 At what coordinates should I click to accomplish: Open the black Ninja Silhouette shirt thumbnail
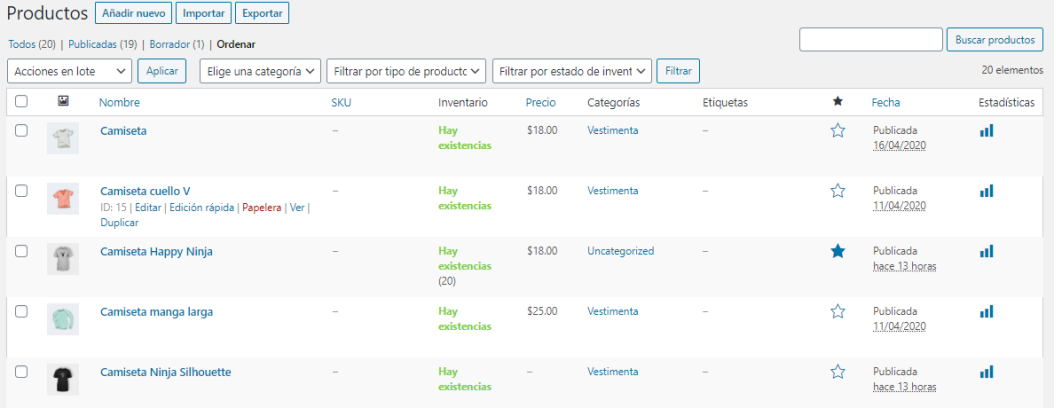coord(63,380)
